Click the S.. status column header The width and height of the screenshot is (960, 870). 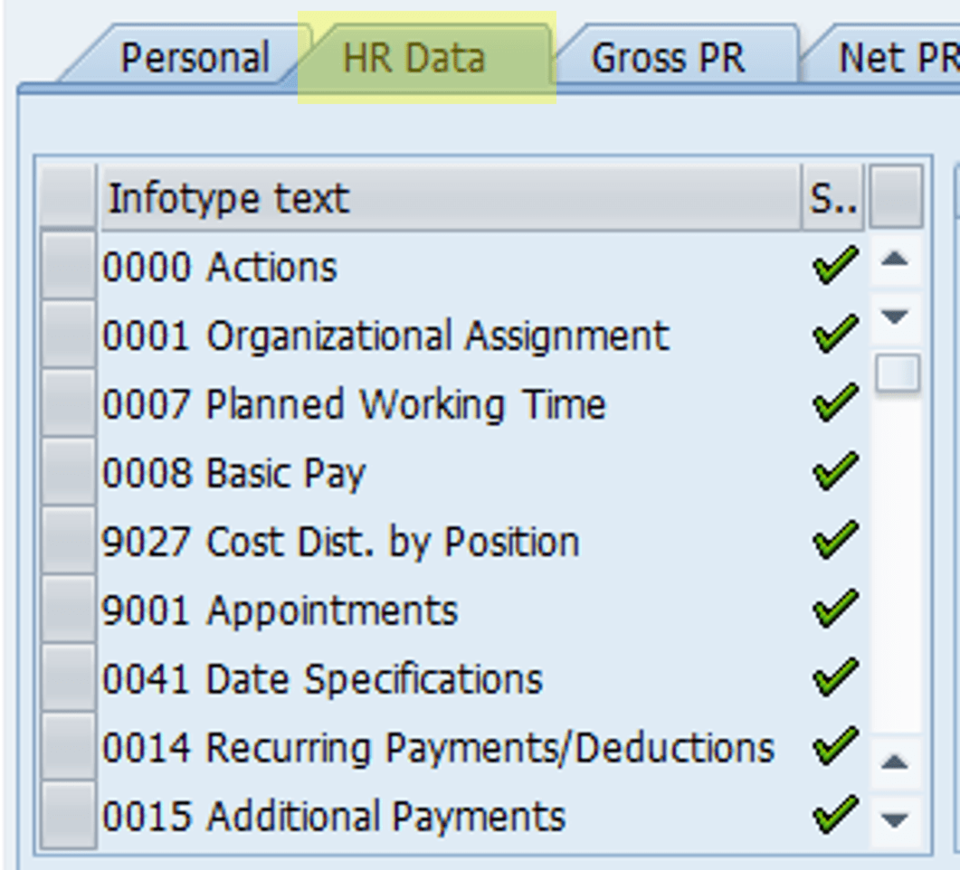point(833,197)
